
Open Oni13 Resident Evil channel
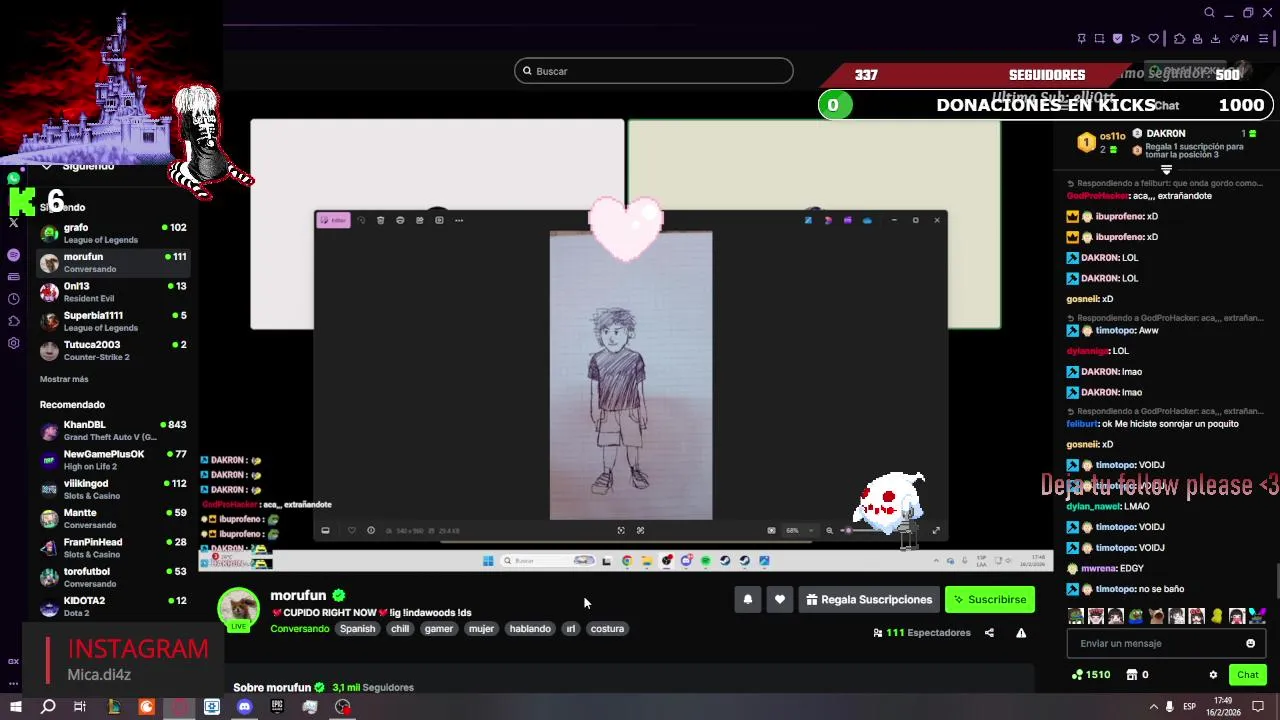pyautogui.click(x=113, y=292)
